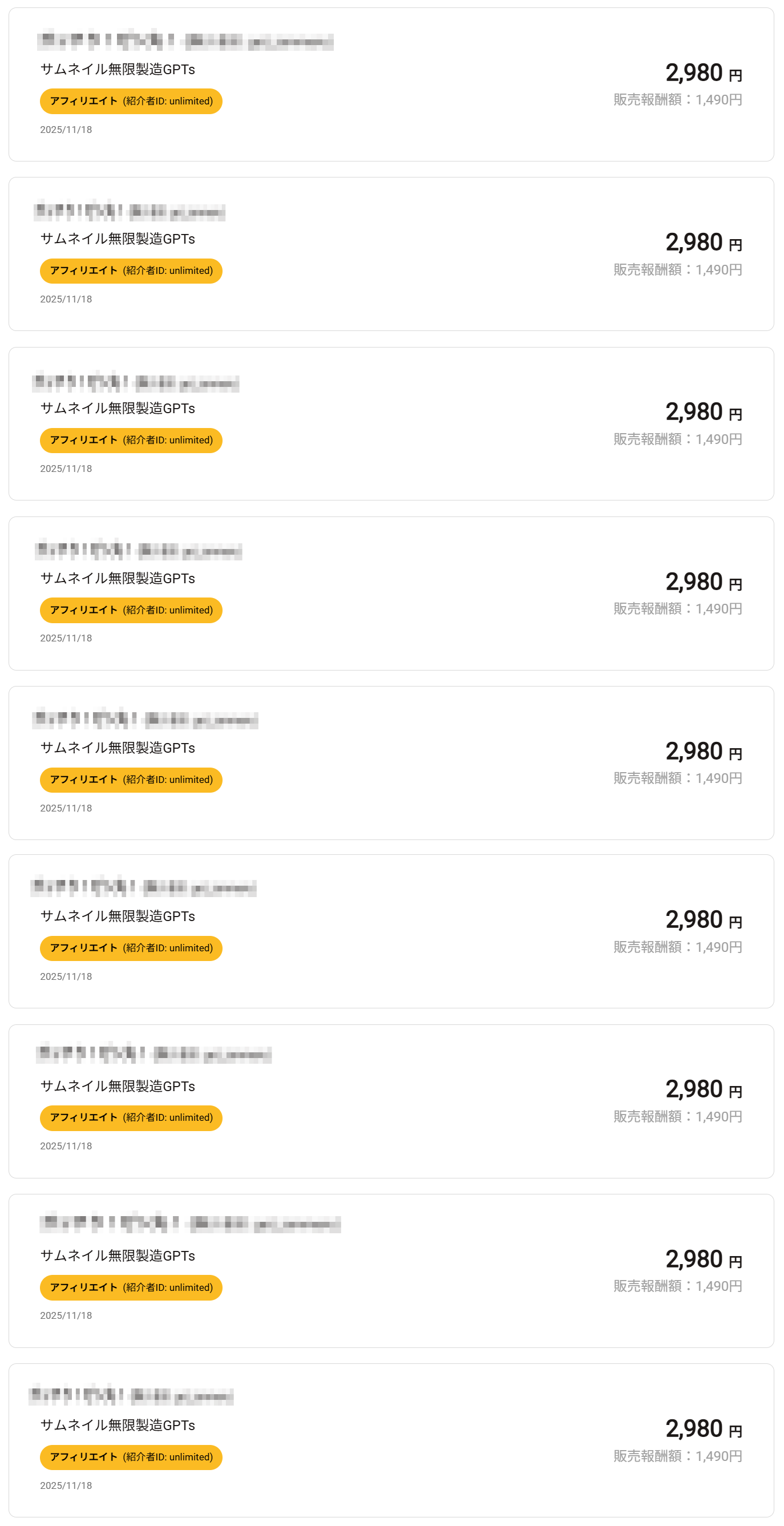Click the affiliate badge in the eighth card
Viewport: 784px width, 1526px height.
[x=131, y=1287]
